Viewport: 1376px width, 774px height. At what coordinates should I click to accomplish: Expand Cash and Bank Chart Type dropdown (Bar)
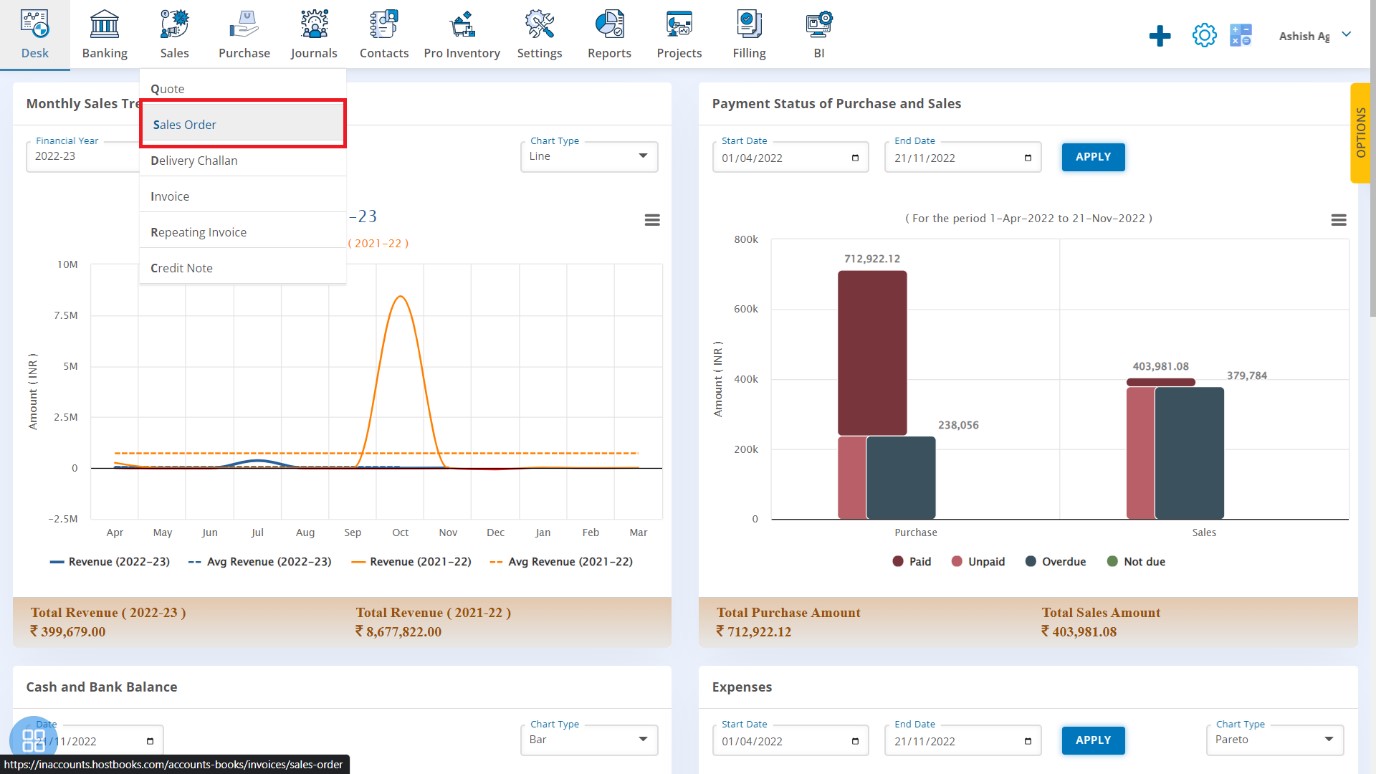[589, 740]
